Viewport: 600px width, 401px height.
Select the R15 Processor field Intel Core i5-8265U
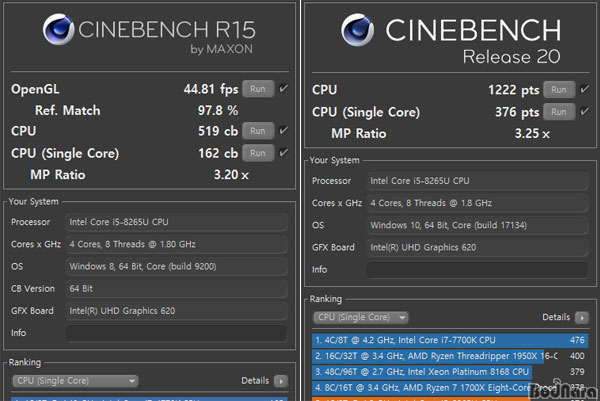176,222
